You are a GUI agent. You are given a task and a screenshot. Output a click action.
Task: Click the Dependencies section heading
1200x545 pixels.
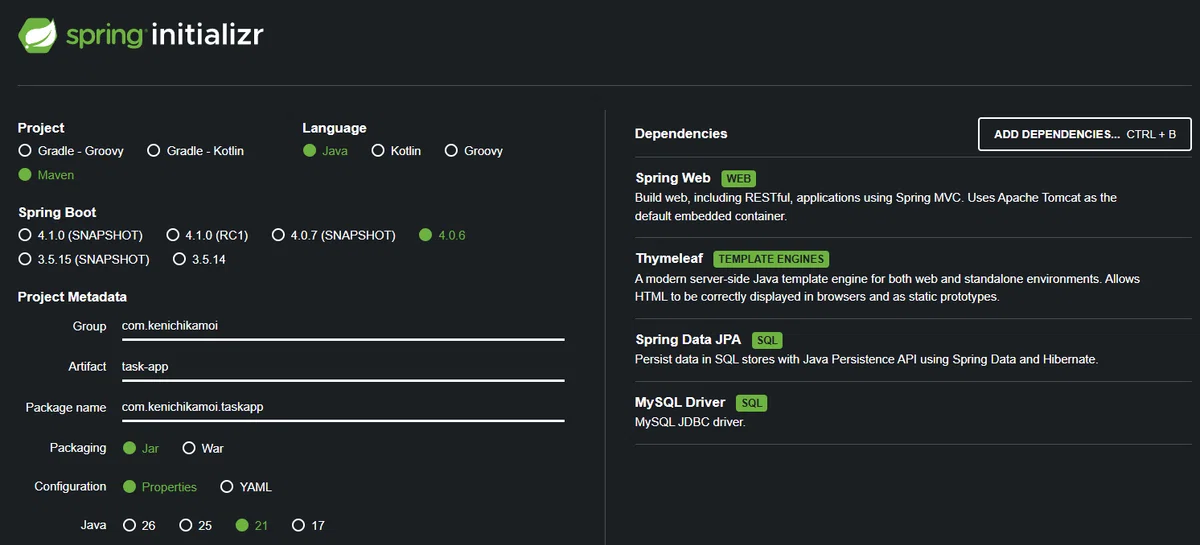(x=681, y=134)
